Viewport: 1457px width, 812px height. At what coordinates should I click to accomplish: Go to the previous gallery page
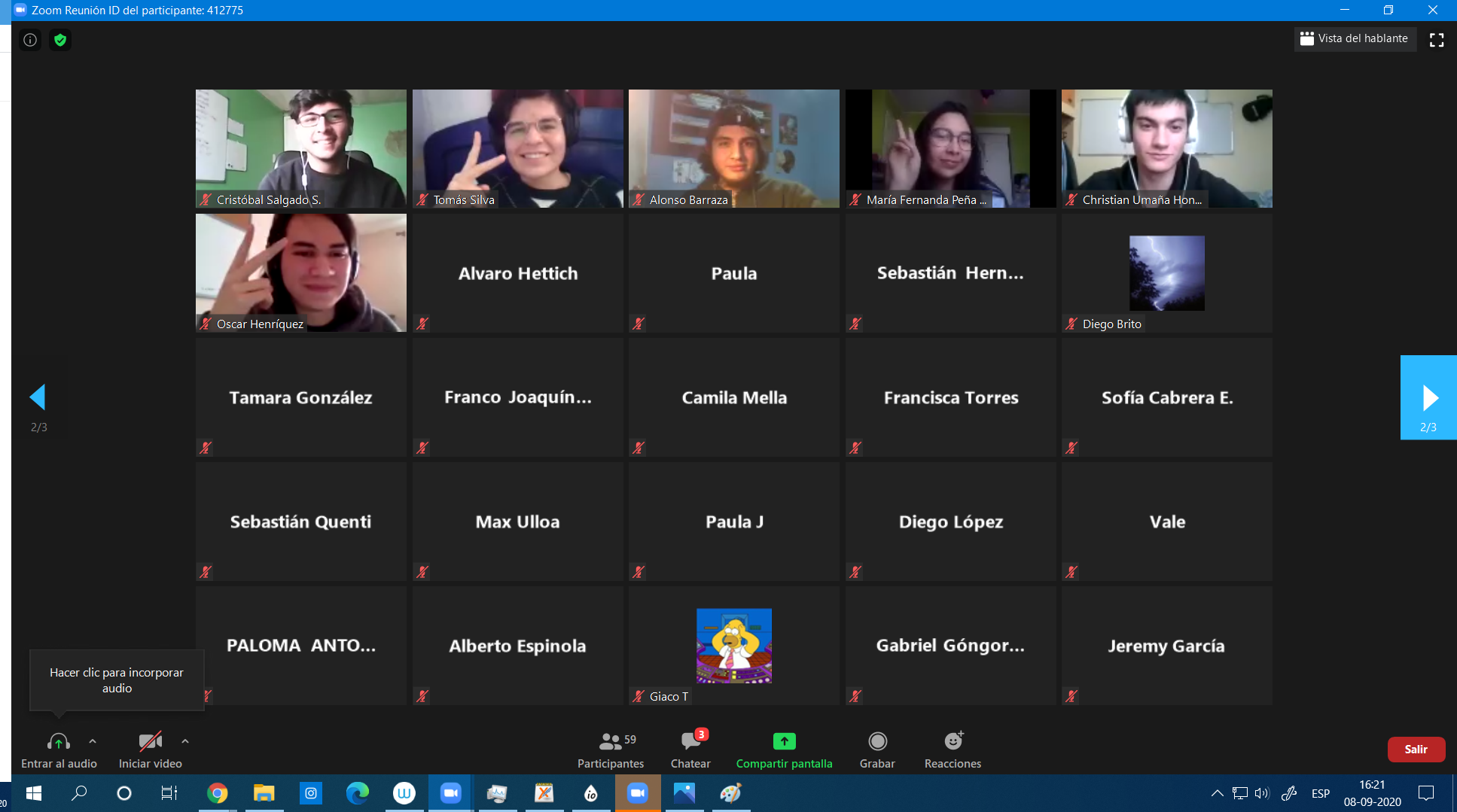pyautogui.click(x=38, y=397)
